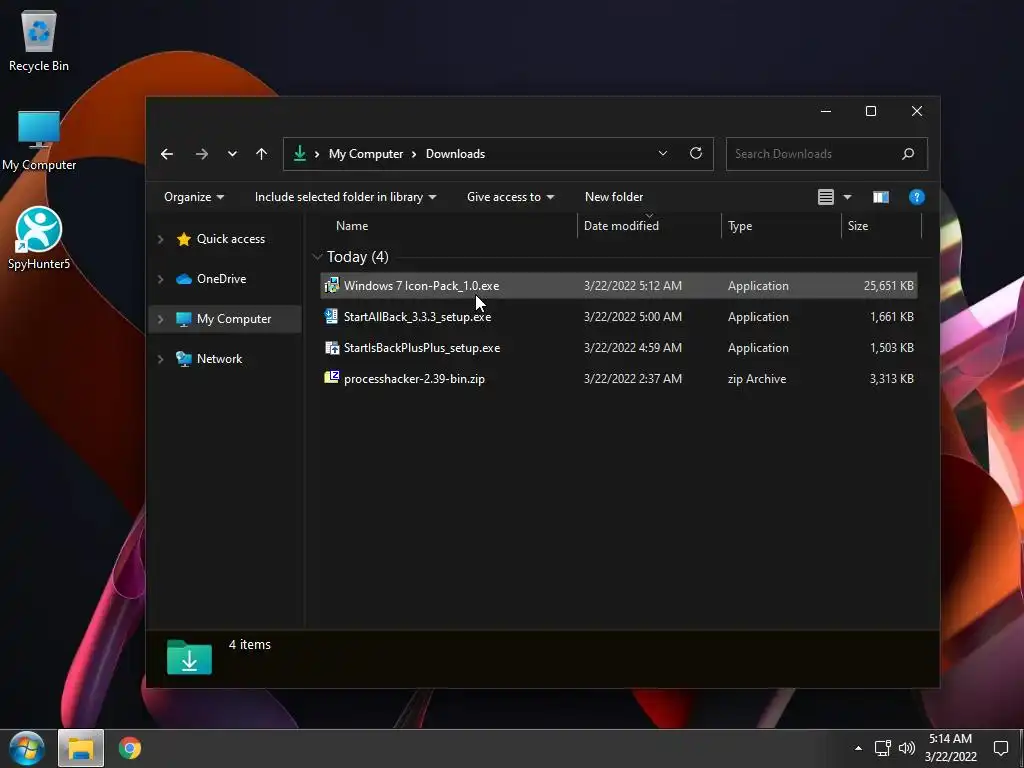Open the view options dropdown arrow
This screenshot has width=1024, height=768.
[848, 197]
